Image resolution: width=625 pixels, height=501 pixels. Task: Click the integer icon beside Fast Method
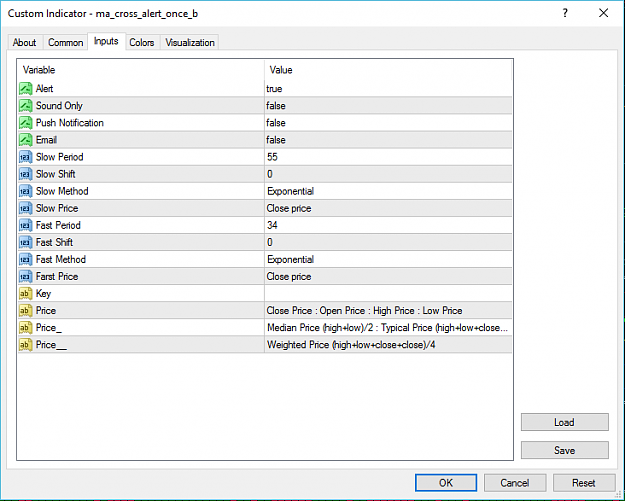point(26,259)
